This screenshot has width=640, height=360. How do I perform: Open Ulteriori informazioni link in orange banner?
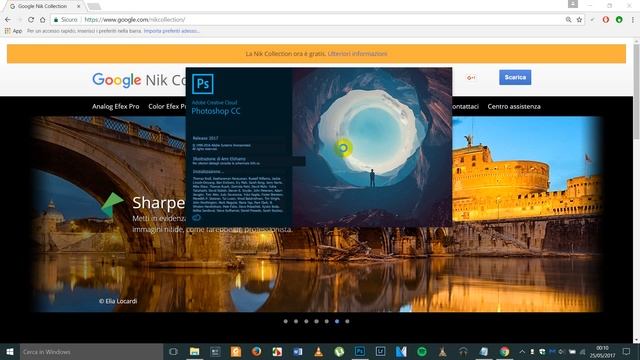[357, 54]
